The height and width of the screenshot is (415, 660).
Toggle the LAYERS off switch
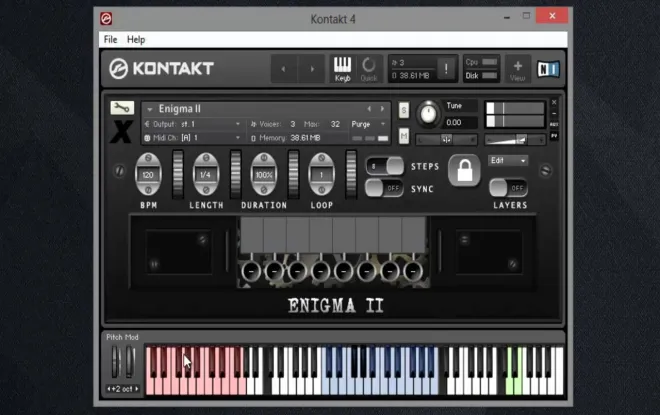coord(508,188)
